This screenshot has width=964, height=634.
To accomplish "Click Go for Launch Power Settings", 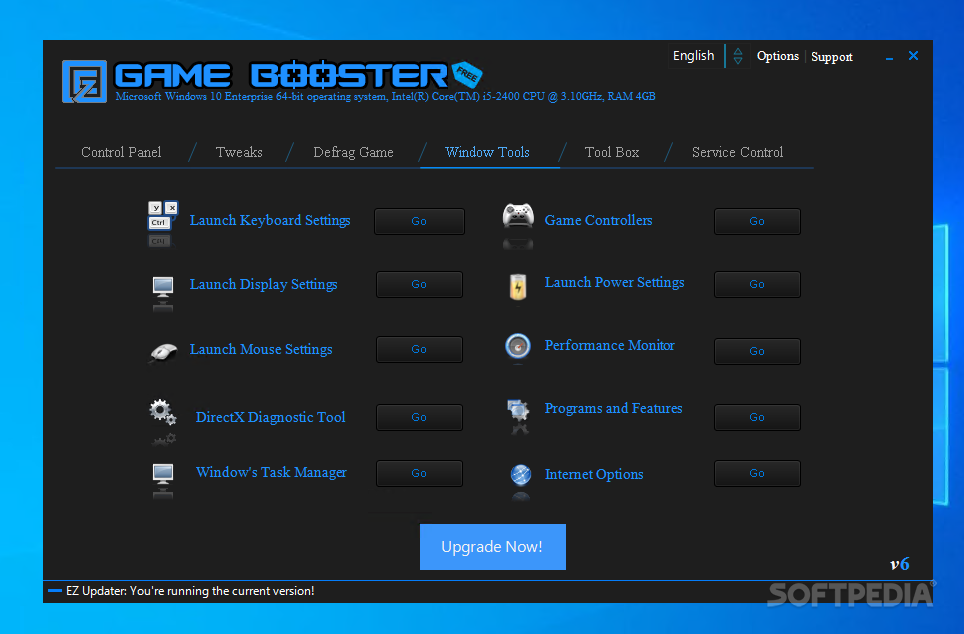I will (x=757, y=285).
